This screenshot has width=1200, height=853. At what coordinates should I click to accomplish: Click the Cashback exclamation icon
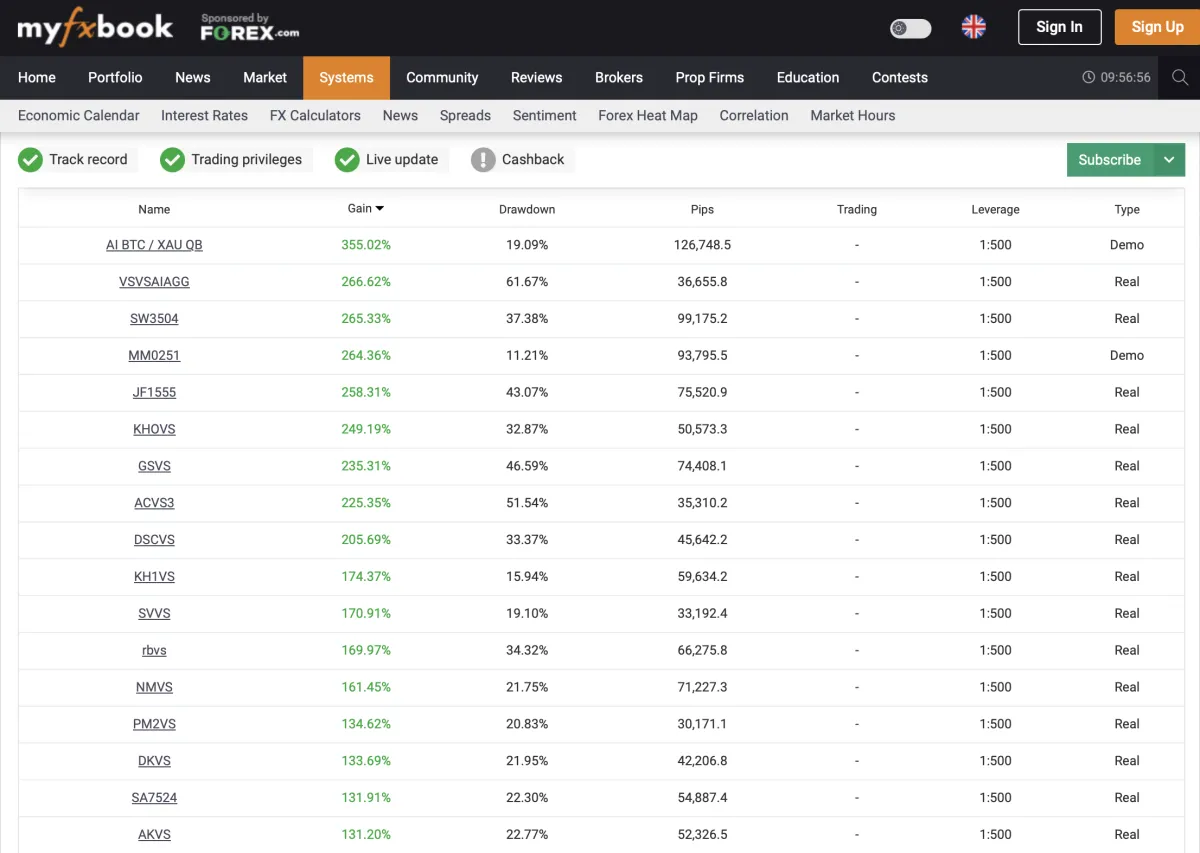(x=483, y=159)
